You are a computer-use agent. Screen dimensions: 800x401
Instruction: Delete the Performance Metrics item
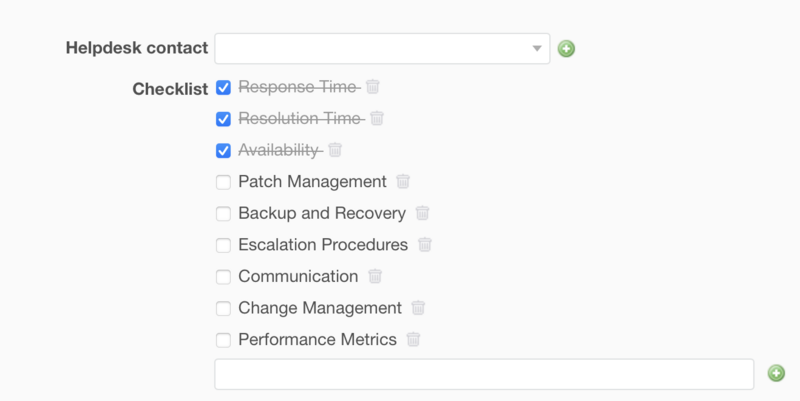414,339
